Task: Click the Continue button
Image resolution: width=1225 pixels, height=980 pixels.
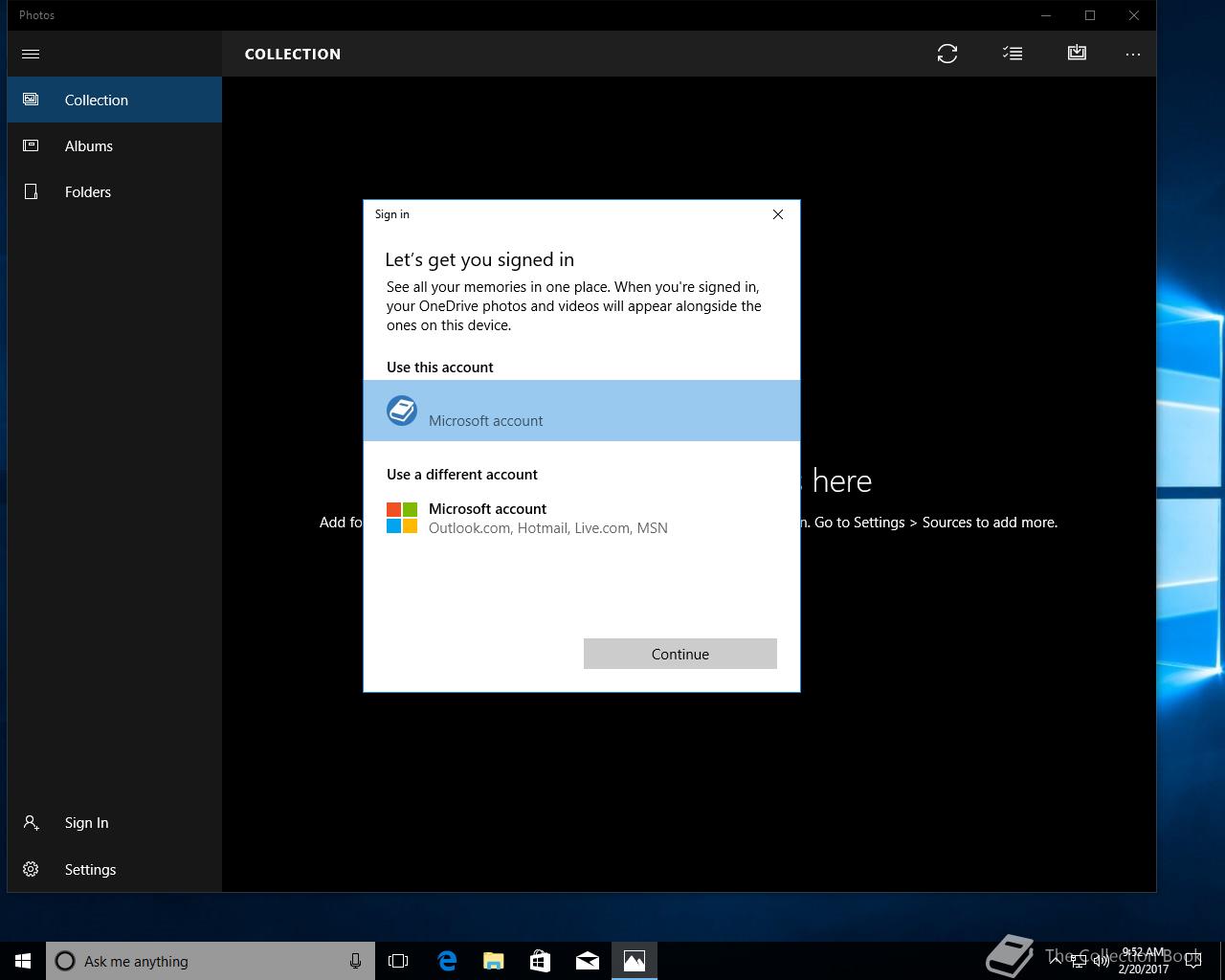Action: 680,654
